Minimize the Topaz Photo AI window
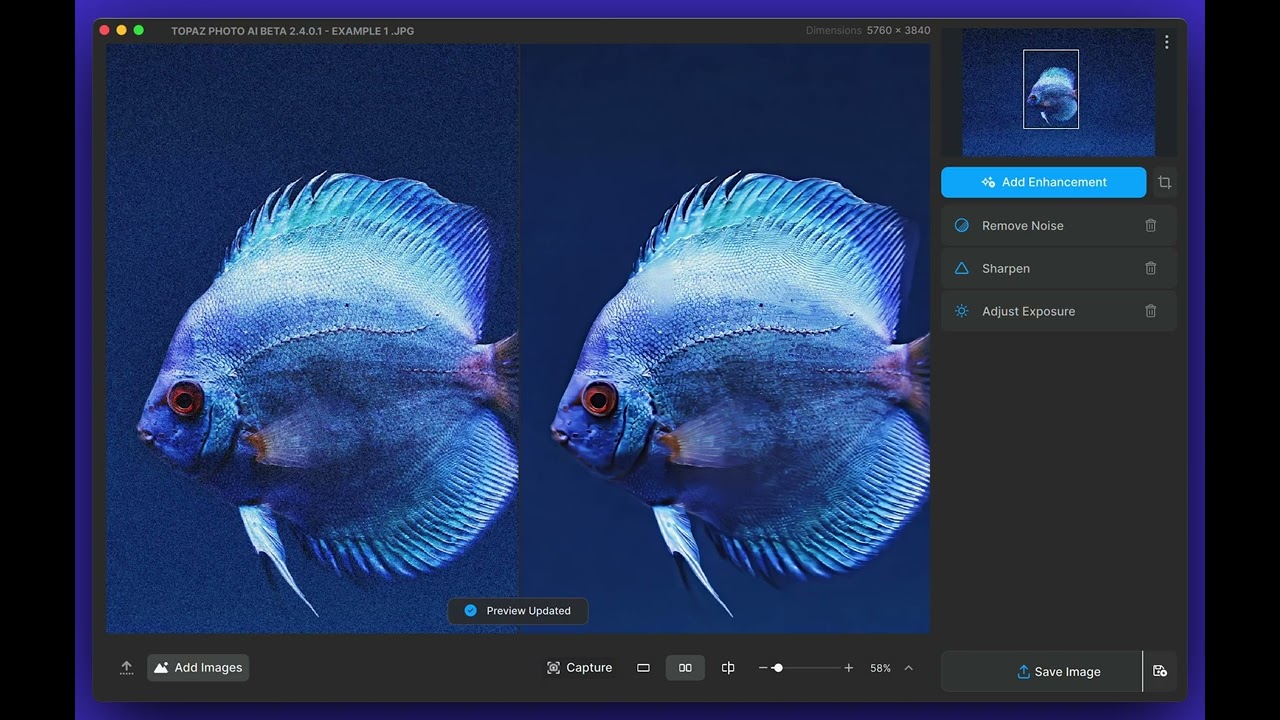The height and width of the screenshot is (720, 1280). click(121, 30)
